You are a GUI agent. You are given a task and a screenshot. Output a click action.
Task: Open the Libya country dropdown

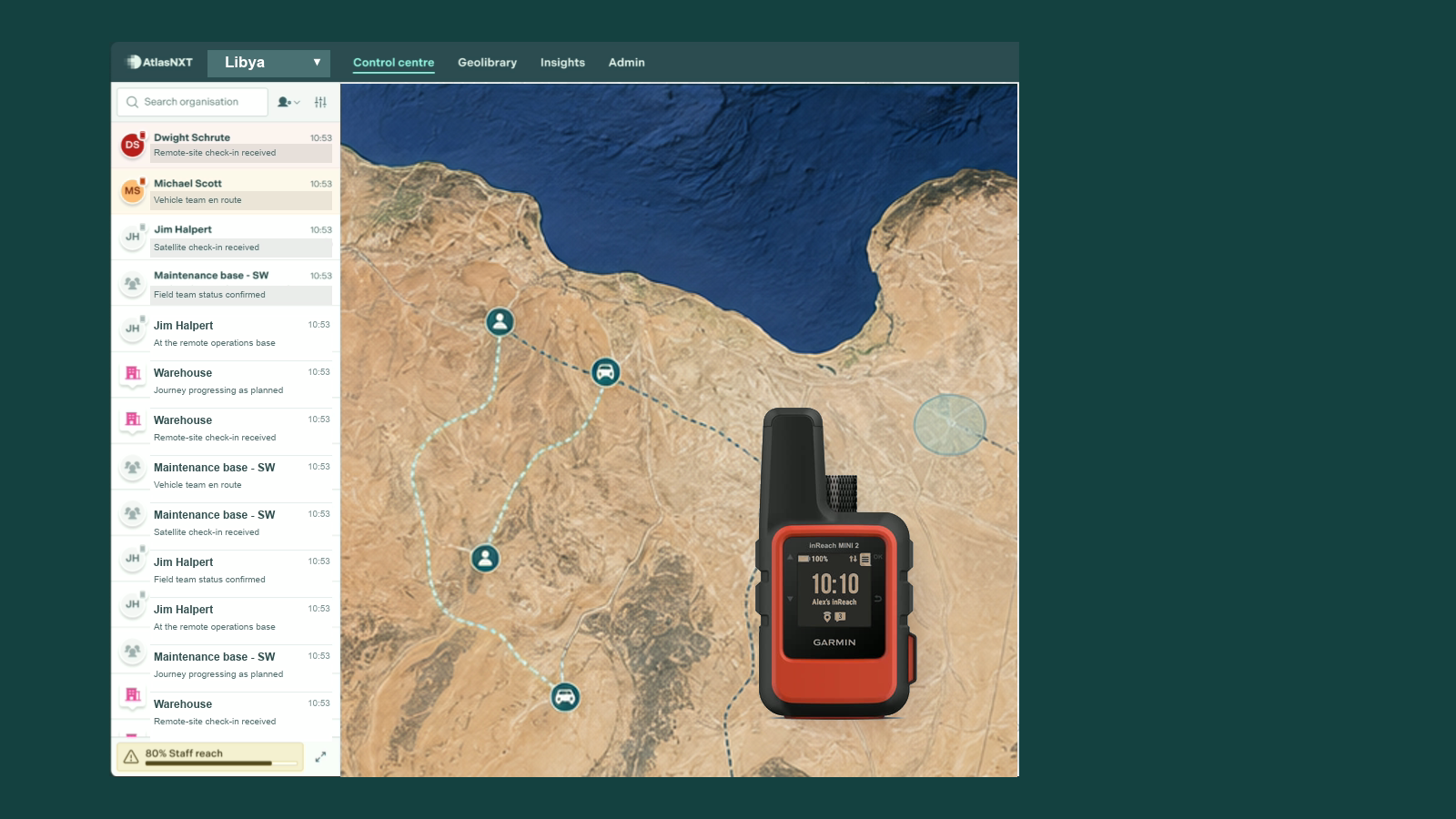coord(268,63)
